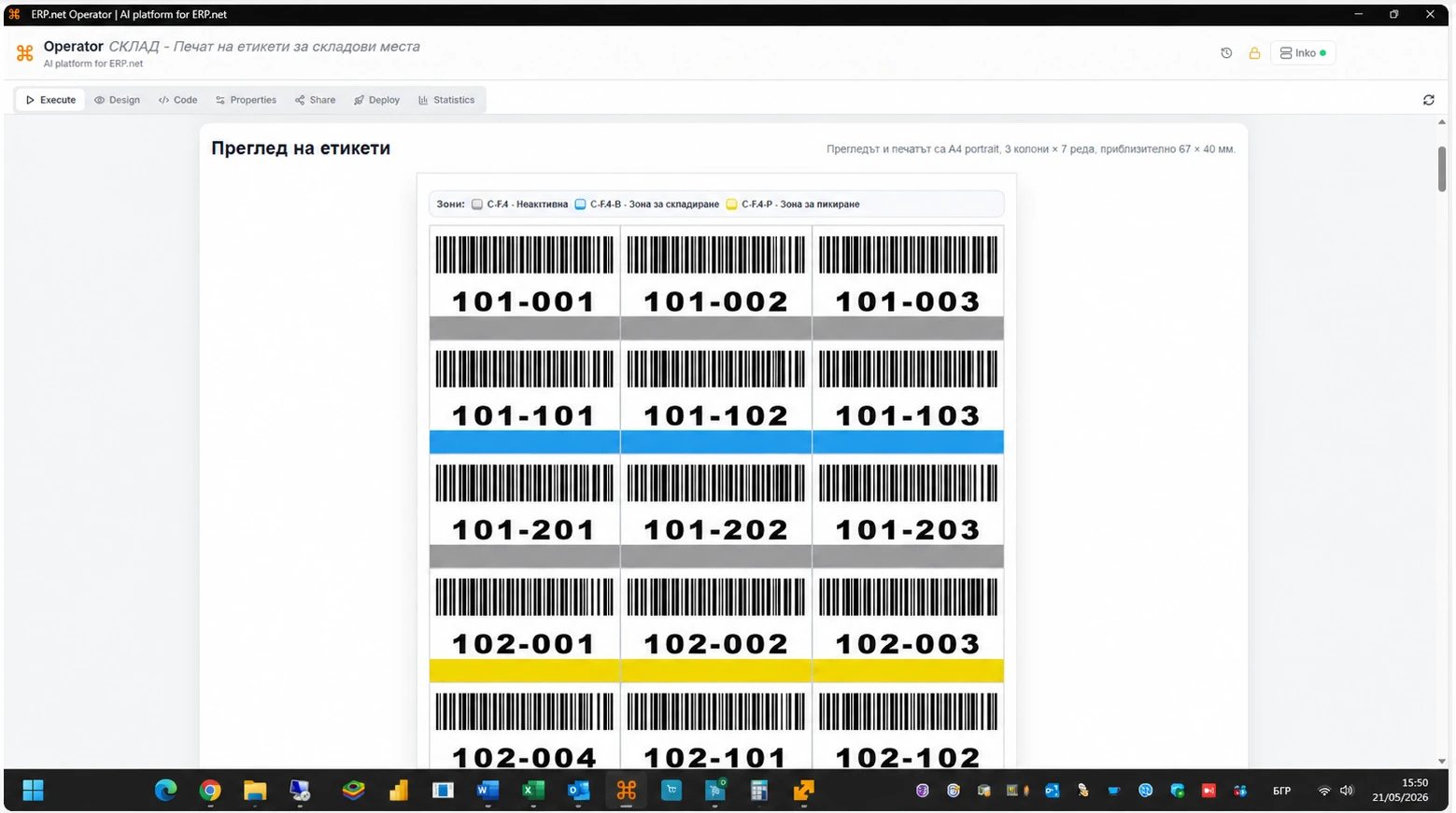Open the Design tab

tap(117, 100)
